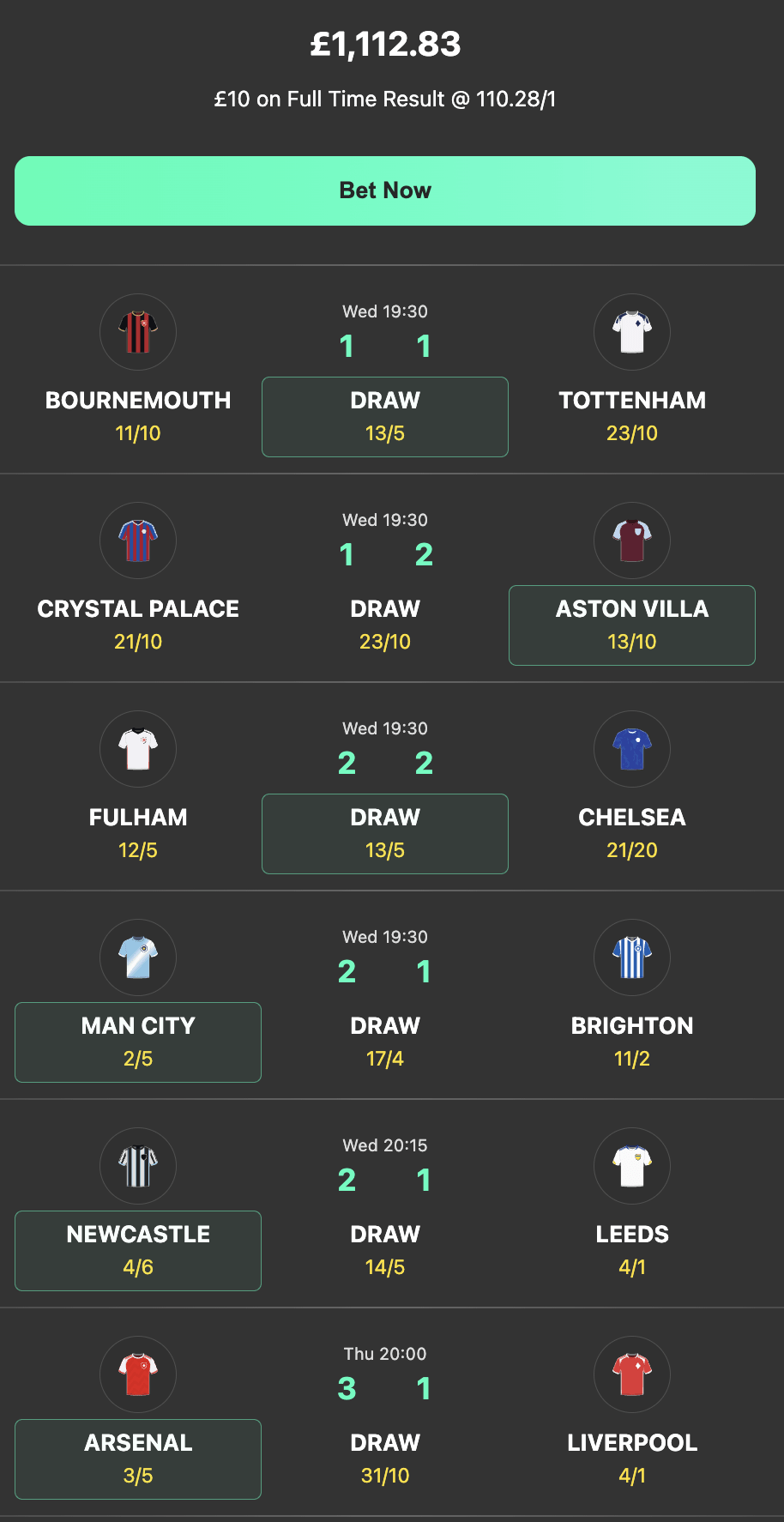
Task: Select the Crystal Palace jersey icon
Action: tap(138, 541)
